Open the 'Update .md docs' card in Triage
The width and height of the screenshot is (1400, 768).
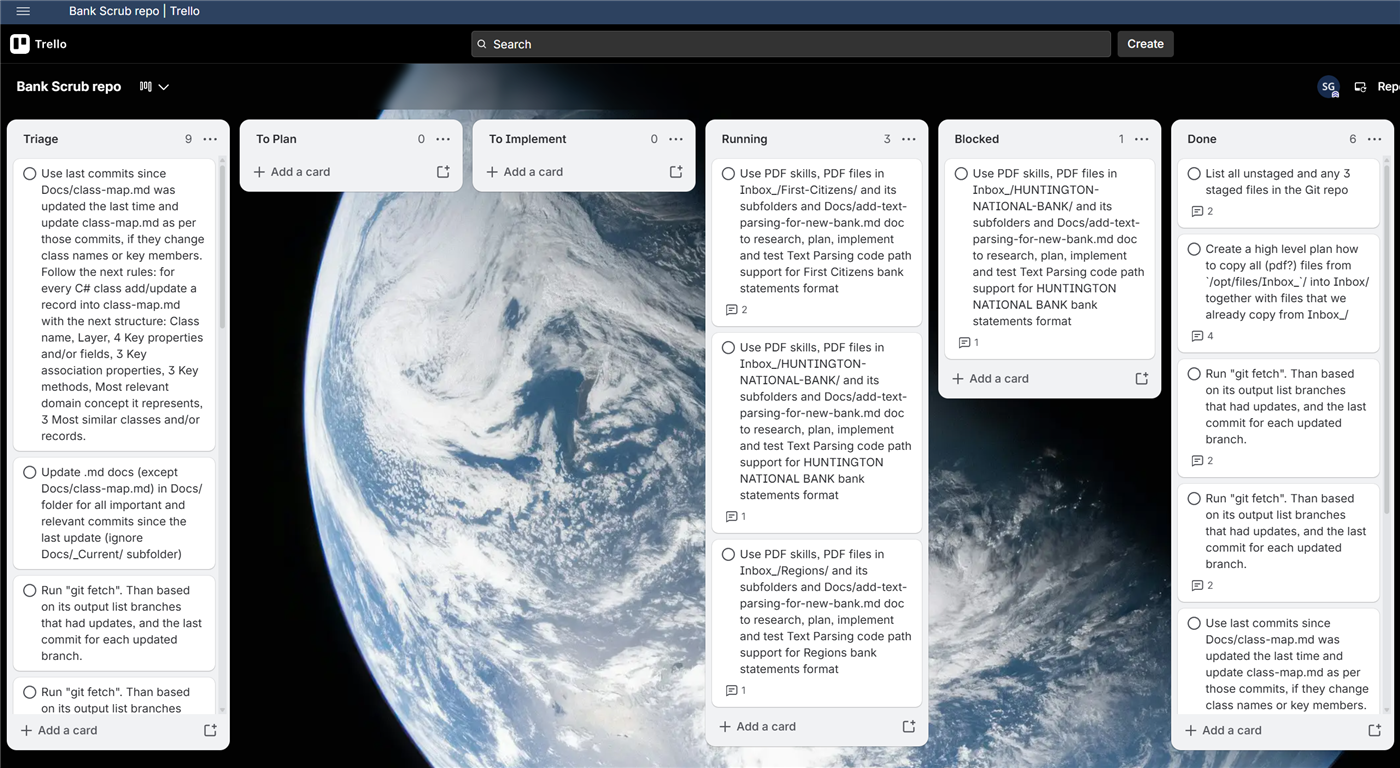(x=114, y=513)
